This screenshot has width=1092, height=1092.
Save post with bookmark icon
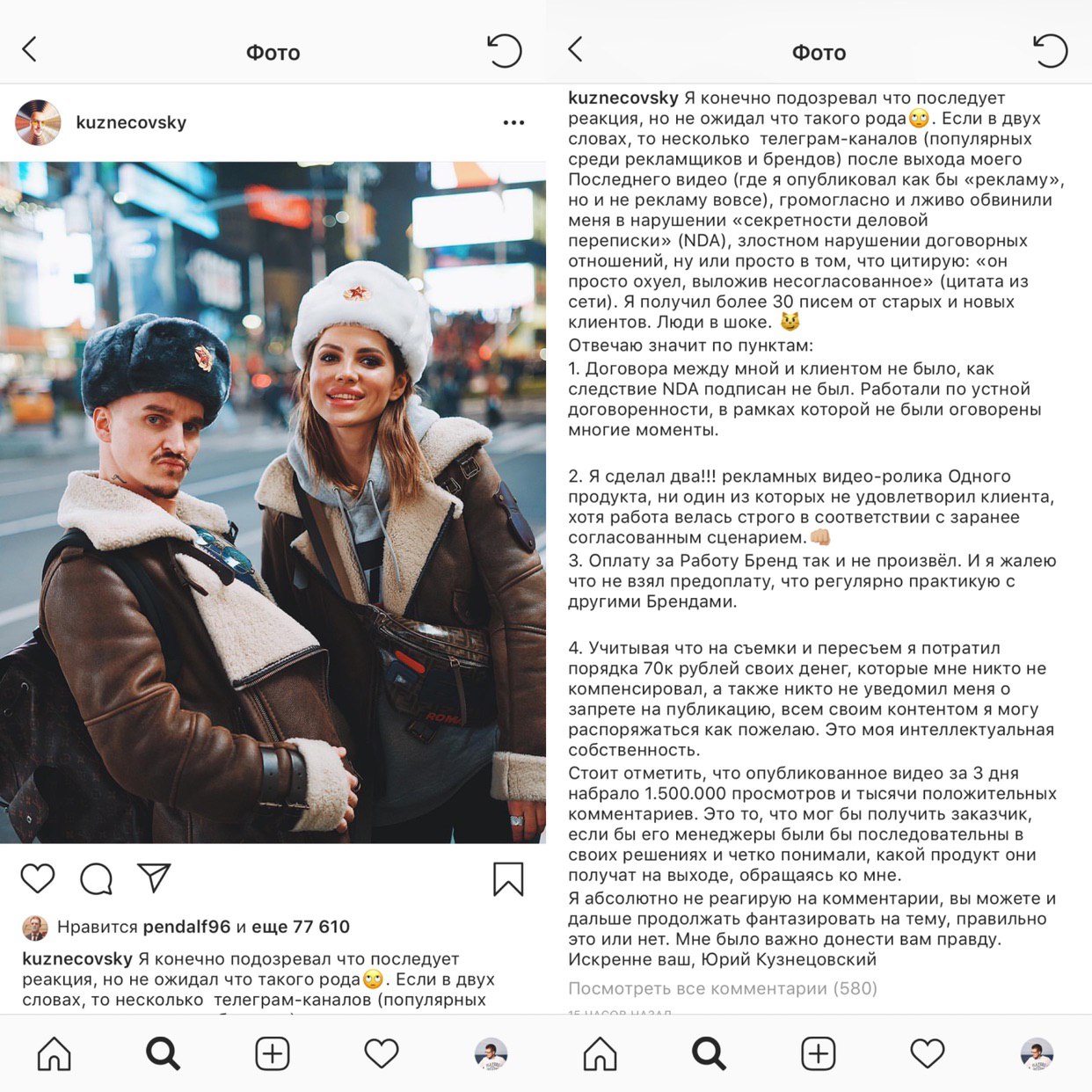(x=508, y=878)
